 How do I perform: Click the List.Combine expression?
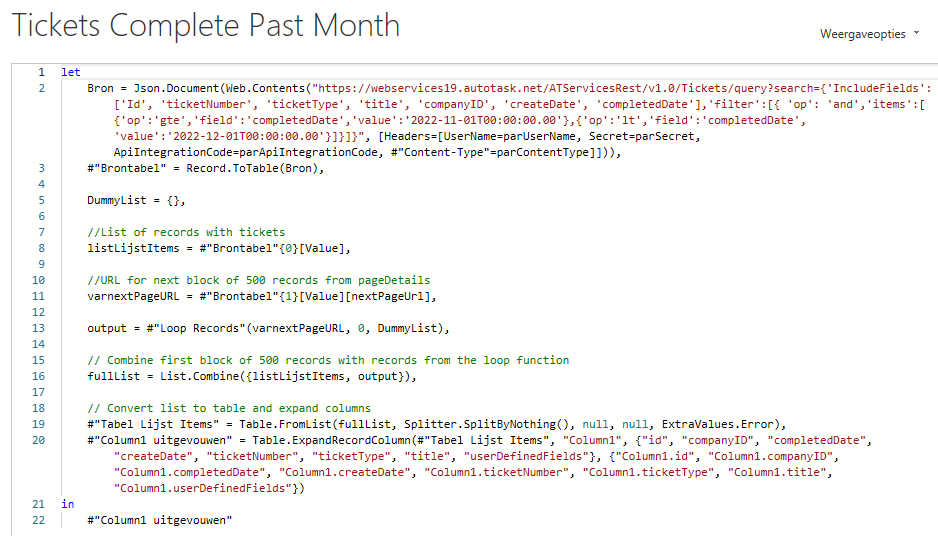(x=288, y=376)
